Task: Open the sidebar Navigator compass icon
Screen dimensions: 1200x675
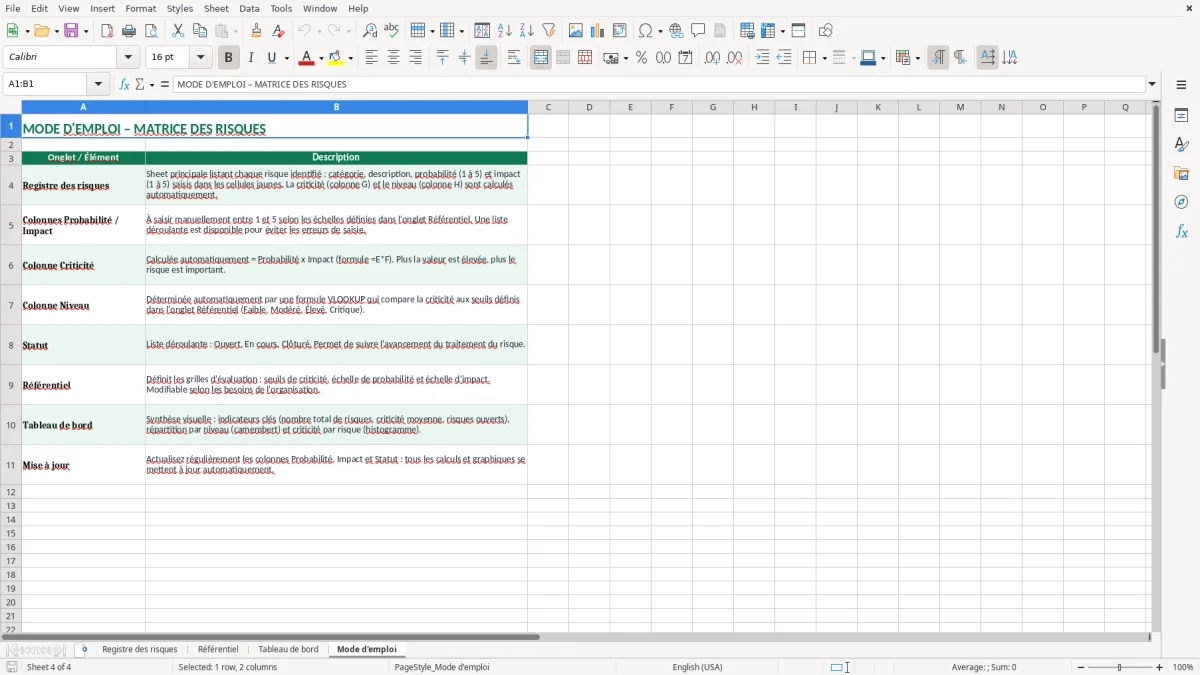Action: click(x=1181, y=203)
